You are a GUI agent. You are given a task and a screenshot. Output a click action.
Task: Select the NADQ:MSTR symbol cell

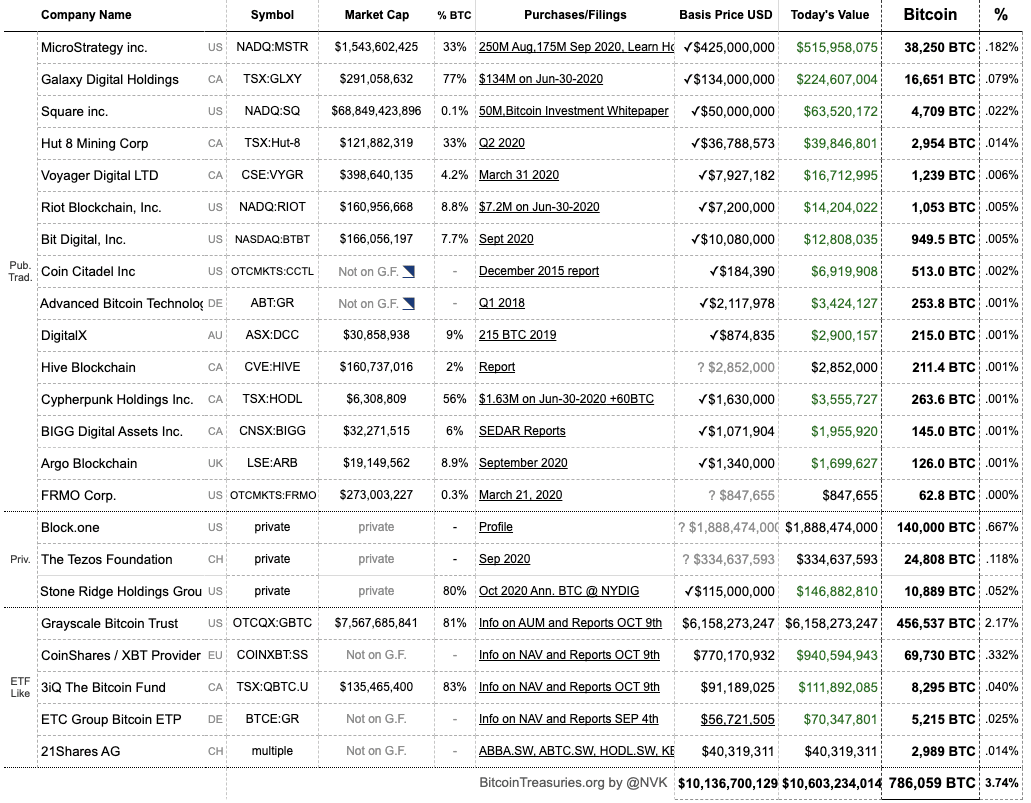click(272, 47)
